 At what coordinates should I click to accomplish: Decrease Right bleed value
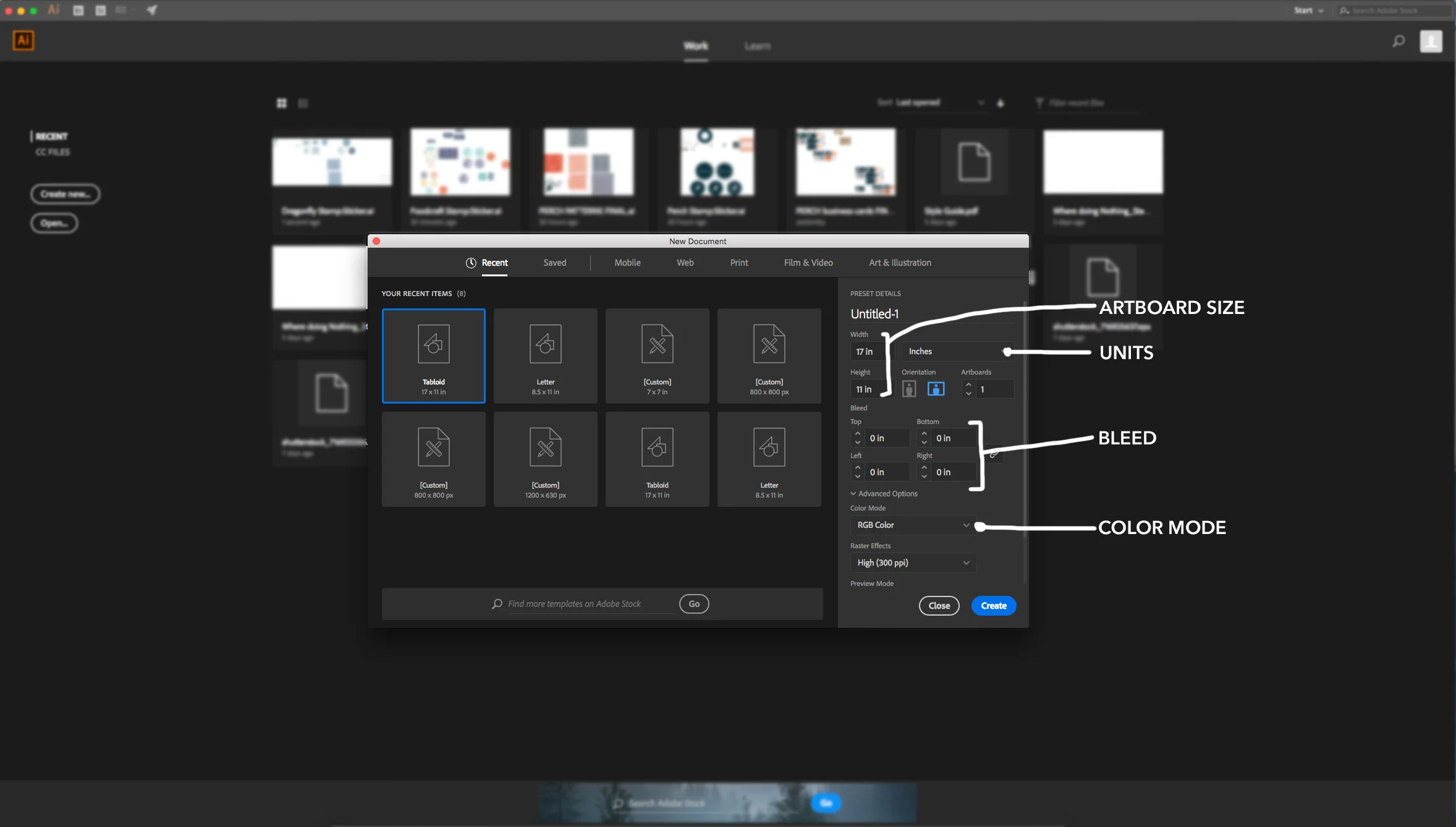924,477
